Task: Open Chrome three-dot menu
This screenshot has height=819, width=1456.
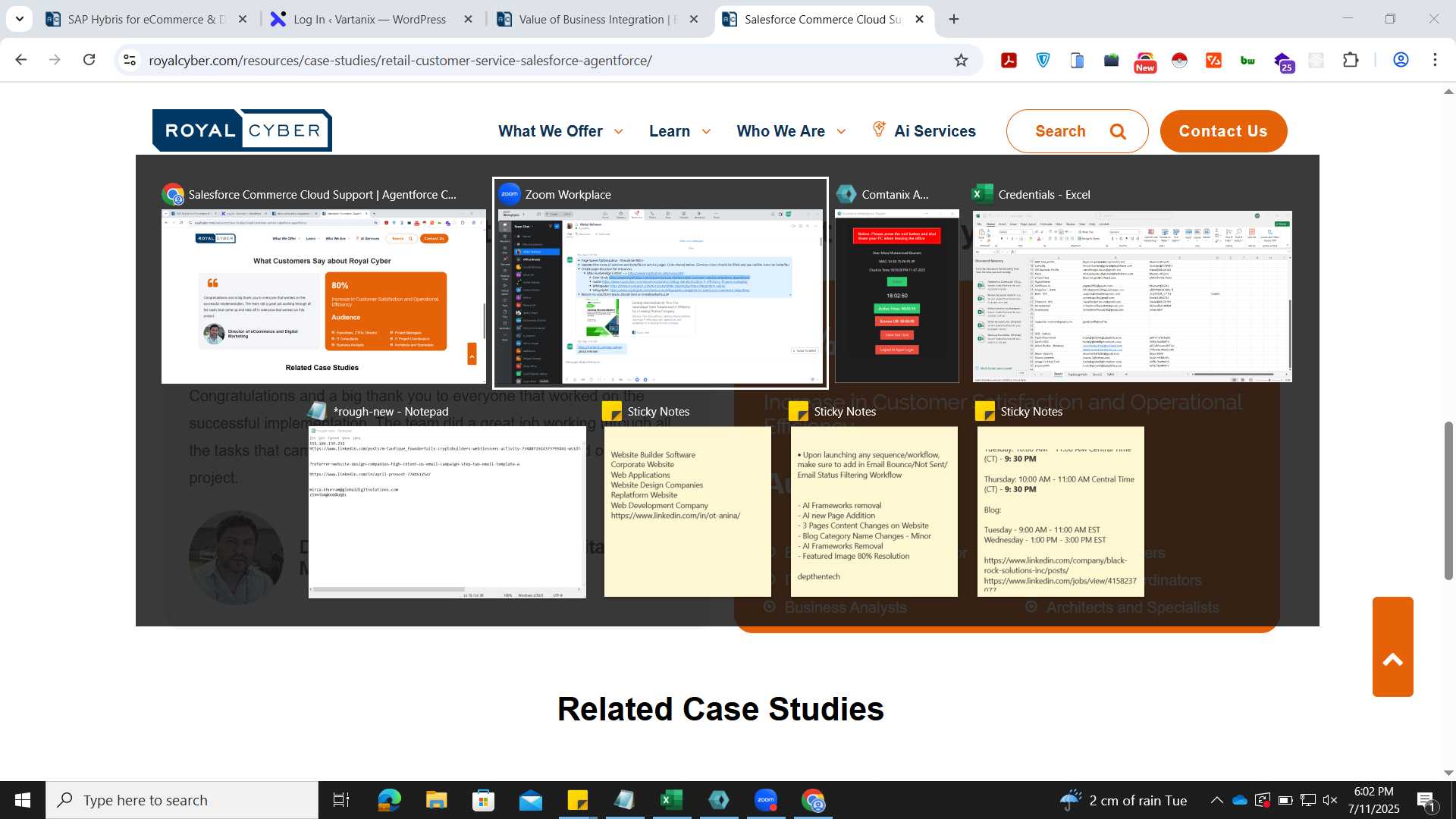Action: pos(1435,61)
